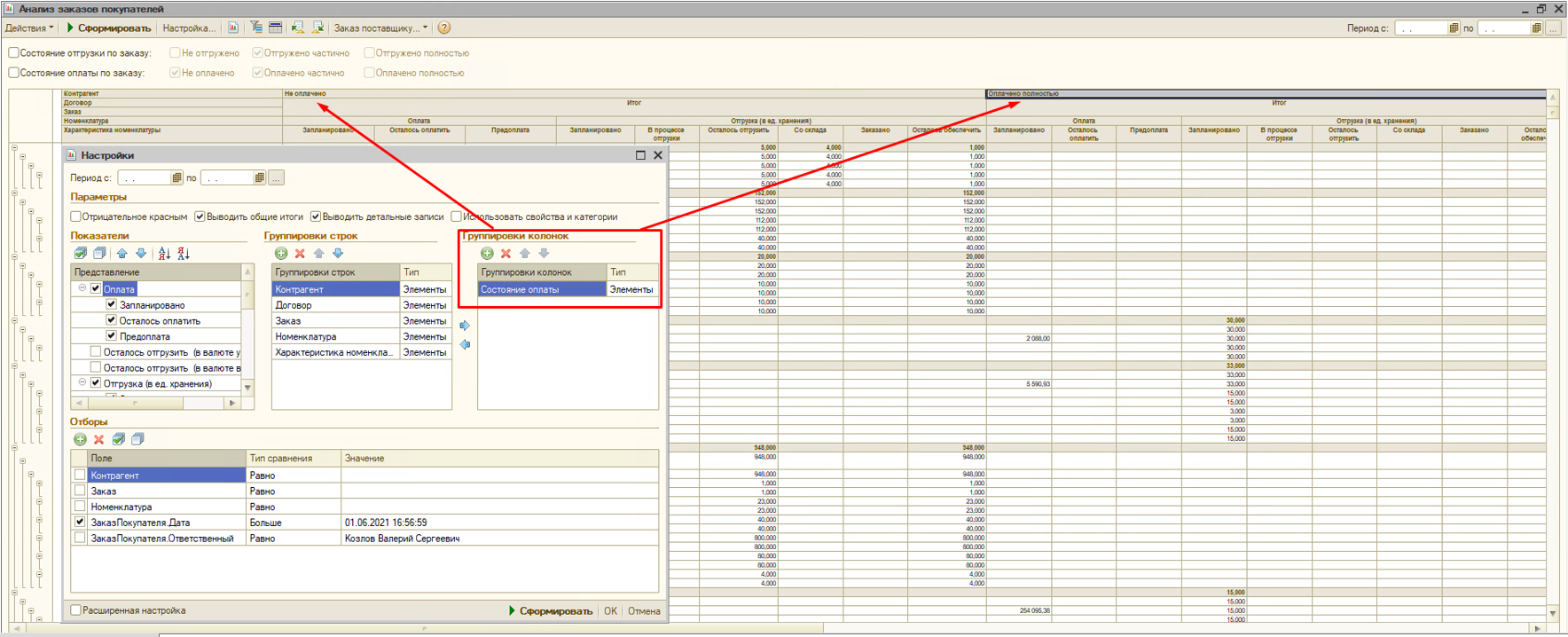Check the ЗаказПокупателя.Ответственный filter
Screen dimensions: 1568x637
pos(81,538)
